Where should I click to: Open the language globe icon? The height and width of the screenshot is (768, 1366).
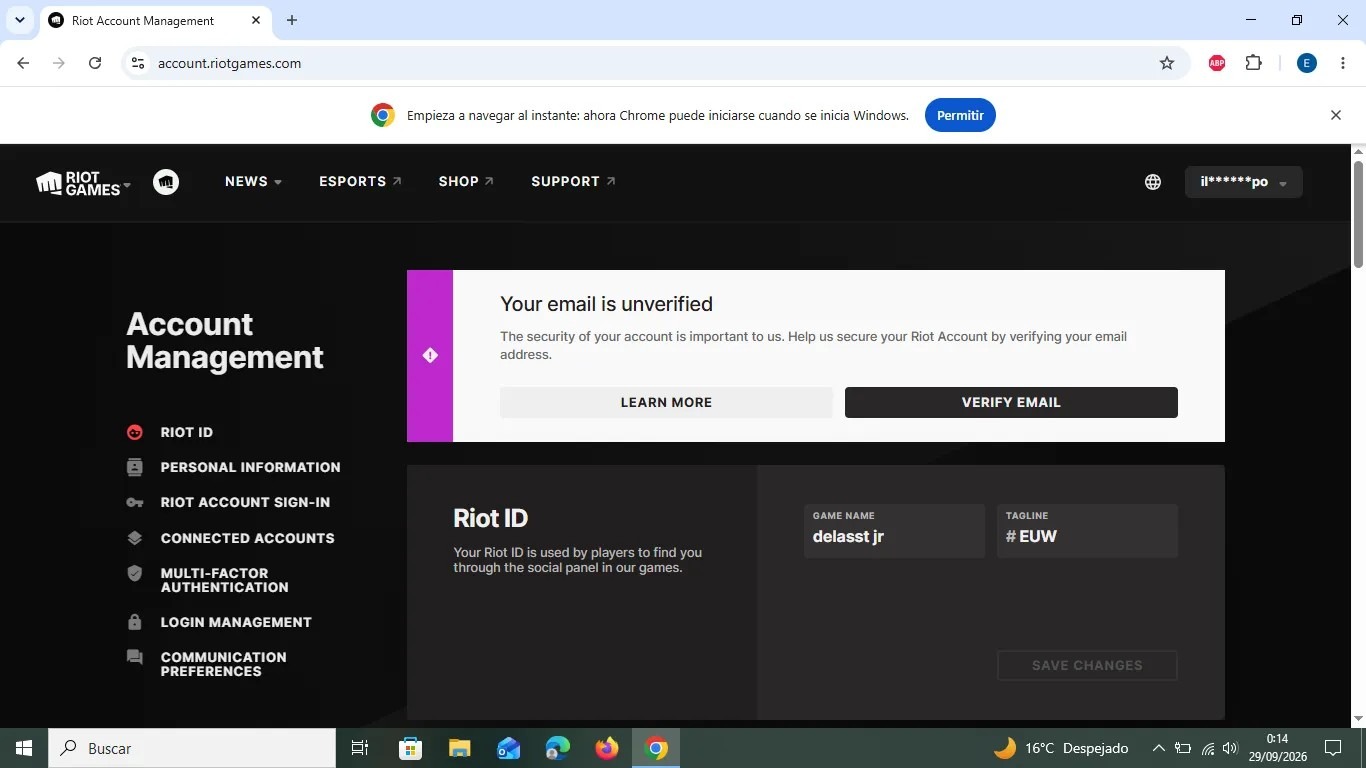[1153, 182]
